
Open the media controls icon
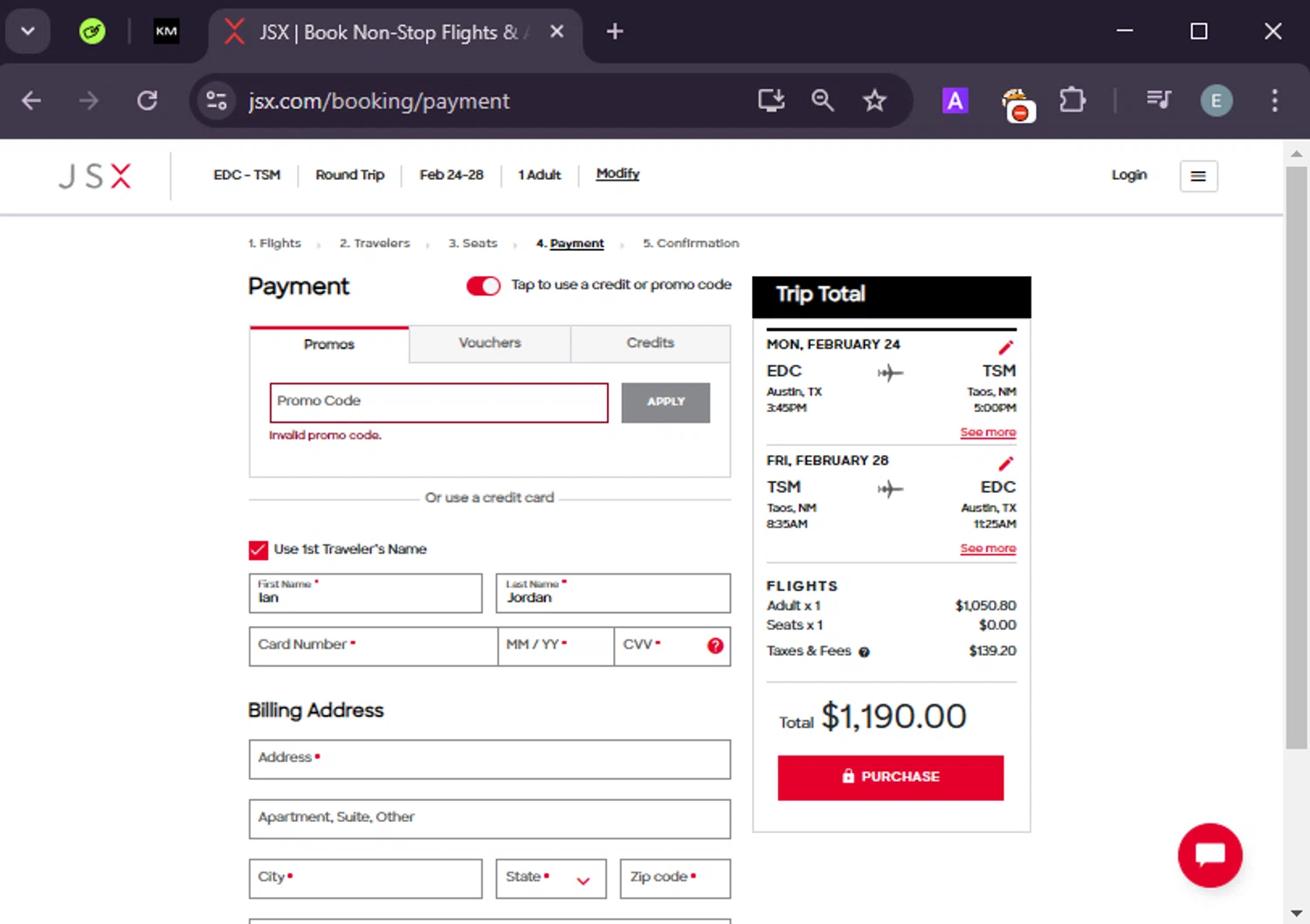(1159, 100)
